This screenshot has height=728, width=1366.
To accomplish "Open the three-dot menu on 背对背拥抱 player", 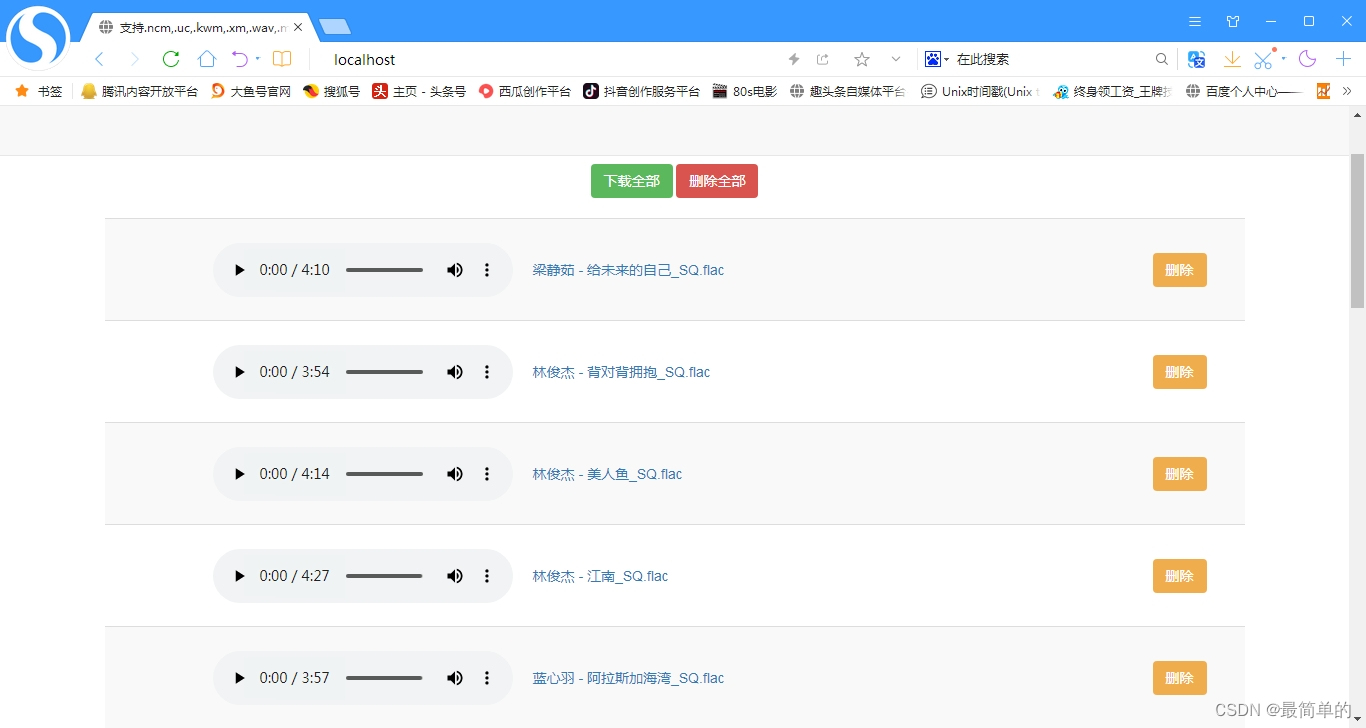I will click(487, 371).
